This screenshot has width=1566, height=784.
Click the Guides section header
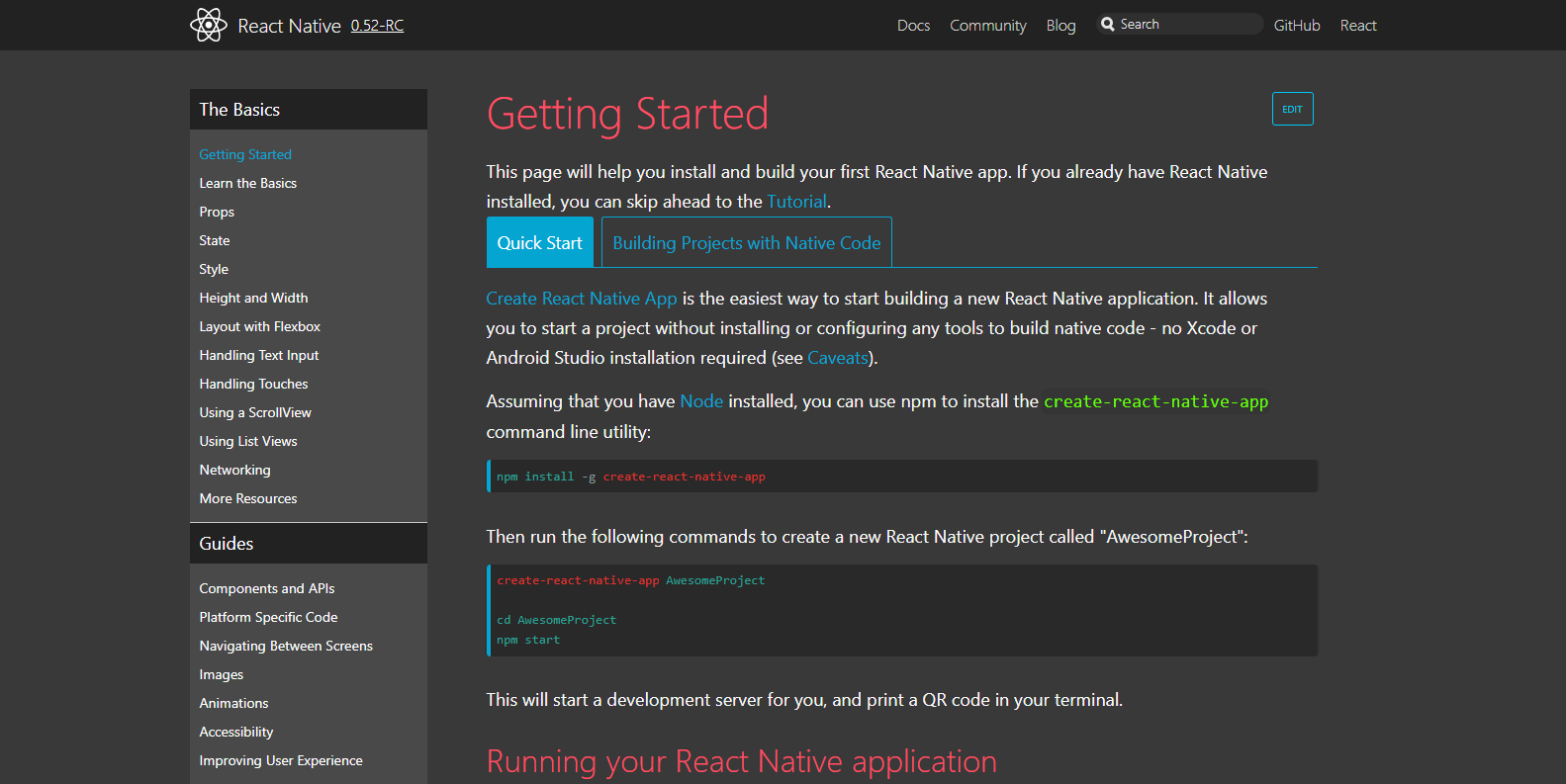tap(309, 544)
